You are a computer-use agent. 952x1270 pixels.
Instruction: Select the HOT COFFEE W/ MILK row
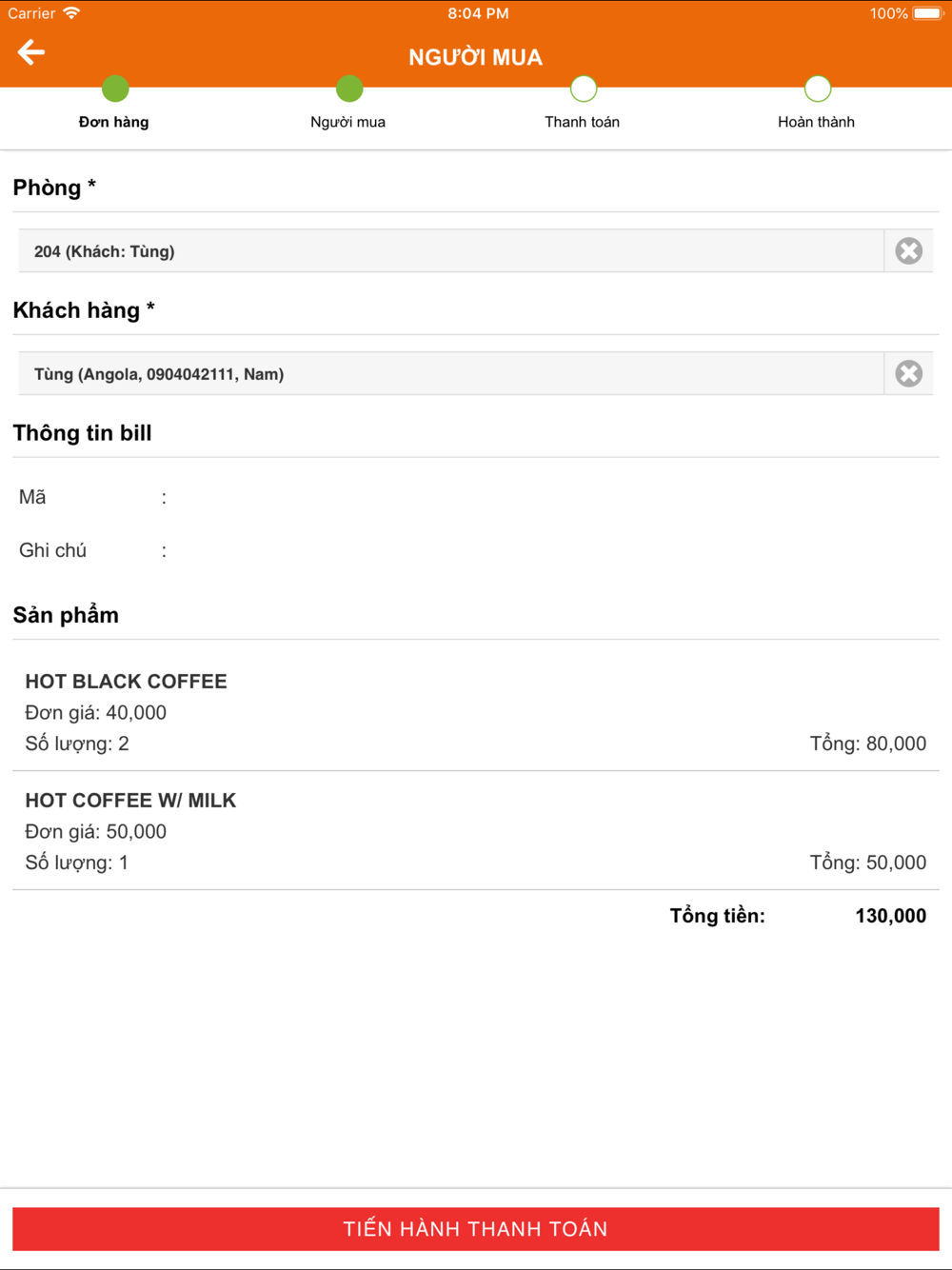(476, 831)
